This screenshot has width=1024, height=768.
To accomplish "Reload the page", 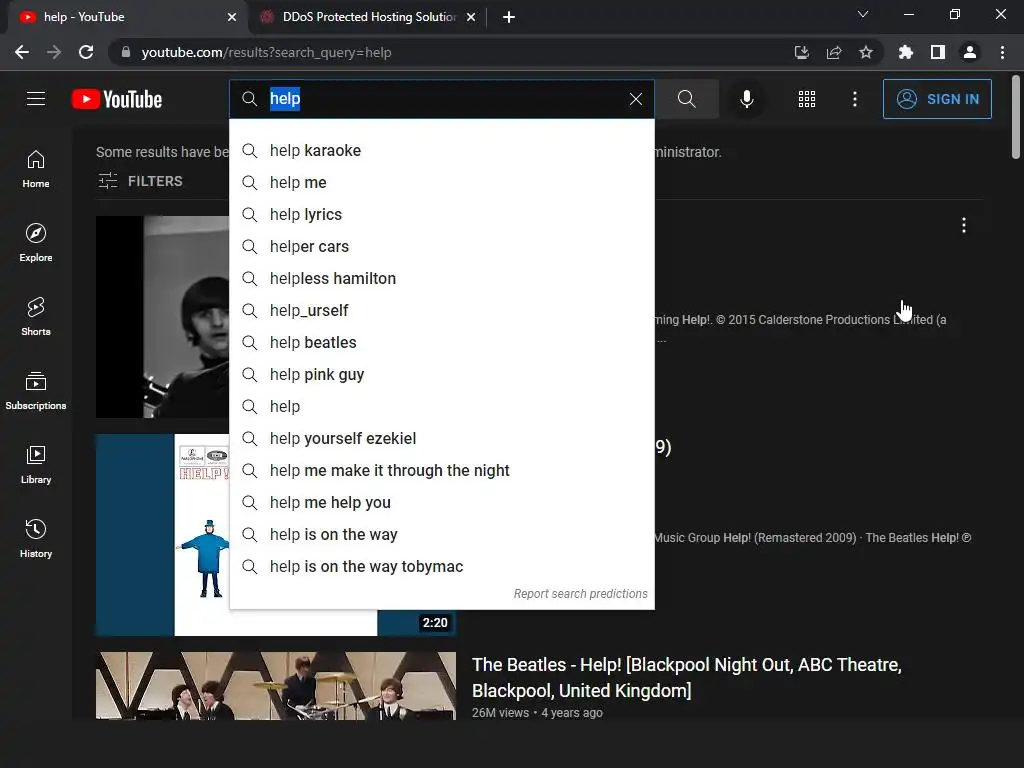I will click(86, 52).
